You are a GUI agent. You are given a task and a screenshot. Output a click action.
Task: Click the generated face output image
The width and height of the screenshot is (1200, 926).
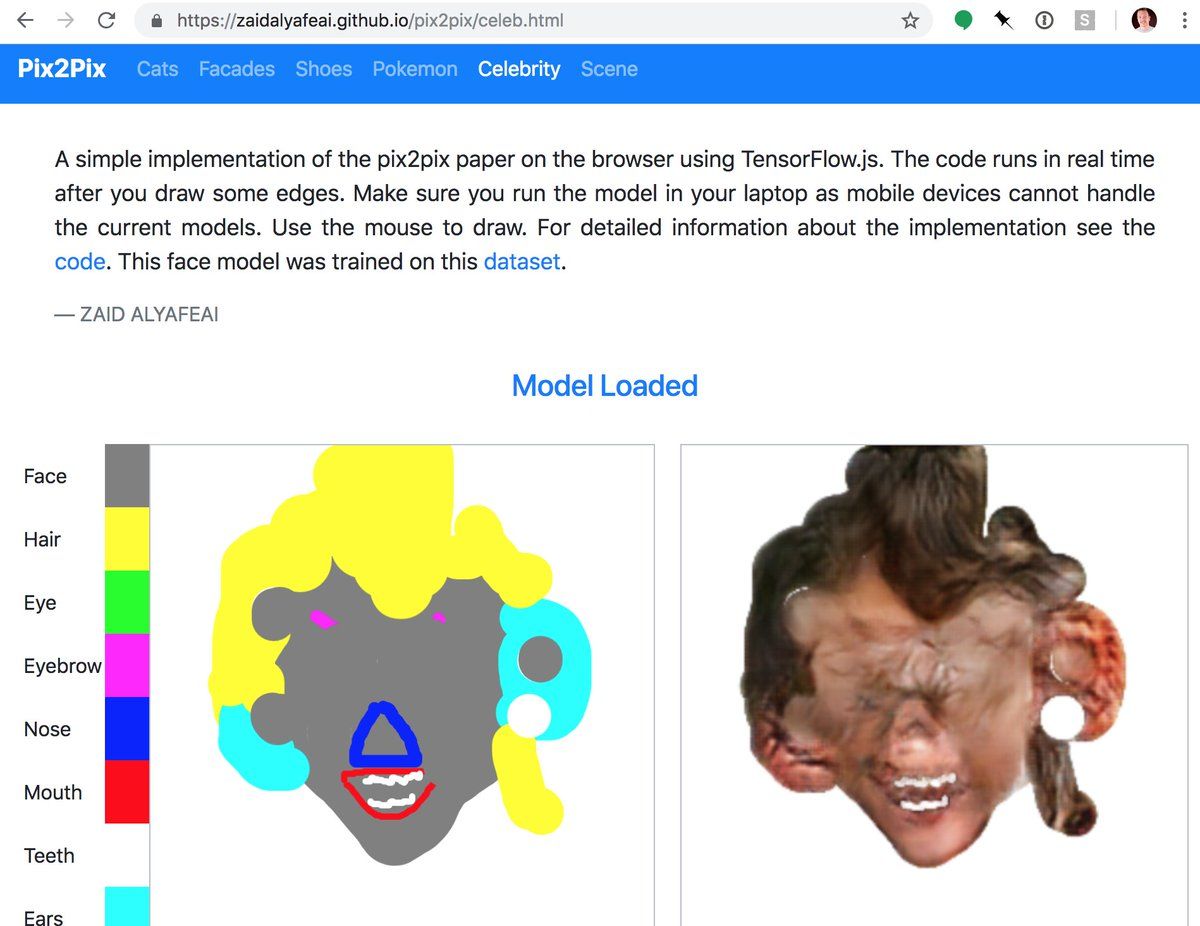pos(935,685)
